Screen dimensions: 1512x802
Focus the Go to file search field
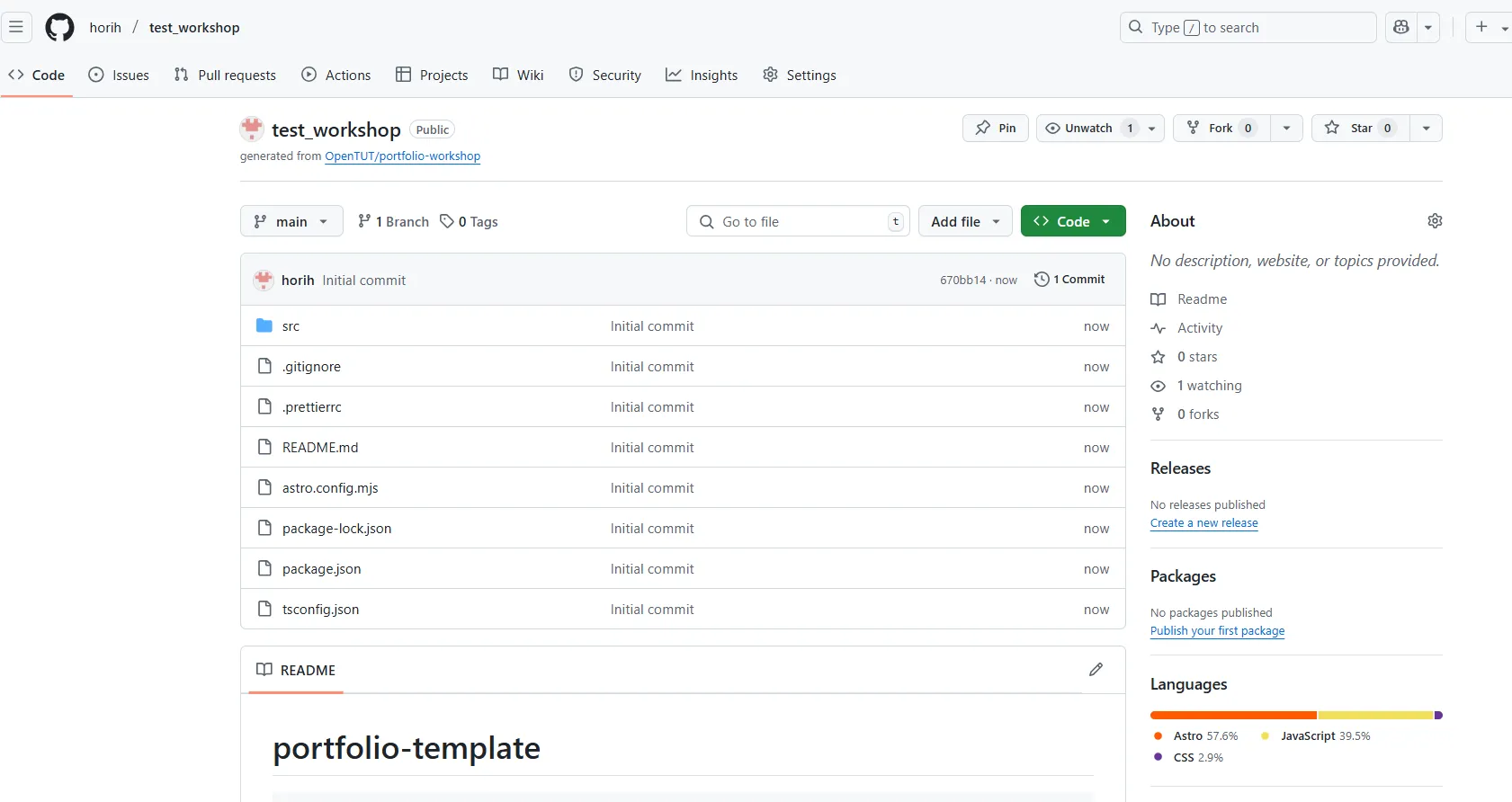pyautogui.click(x=799, y=221)
